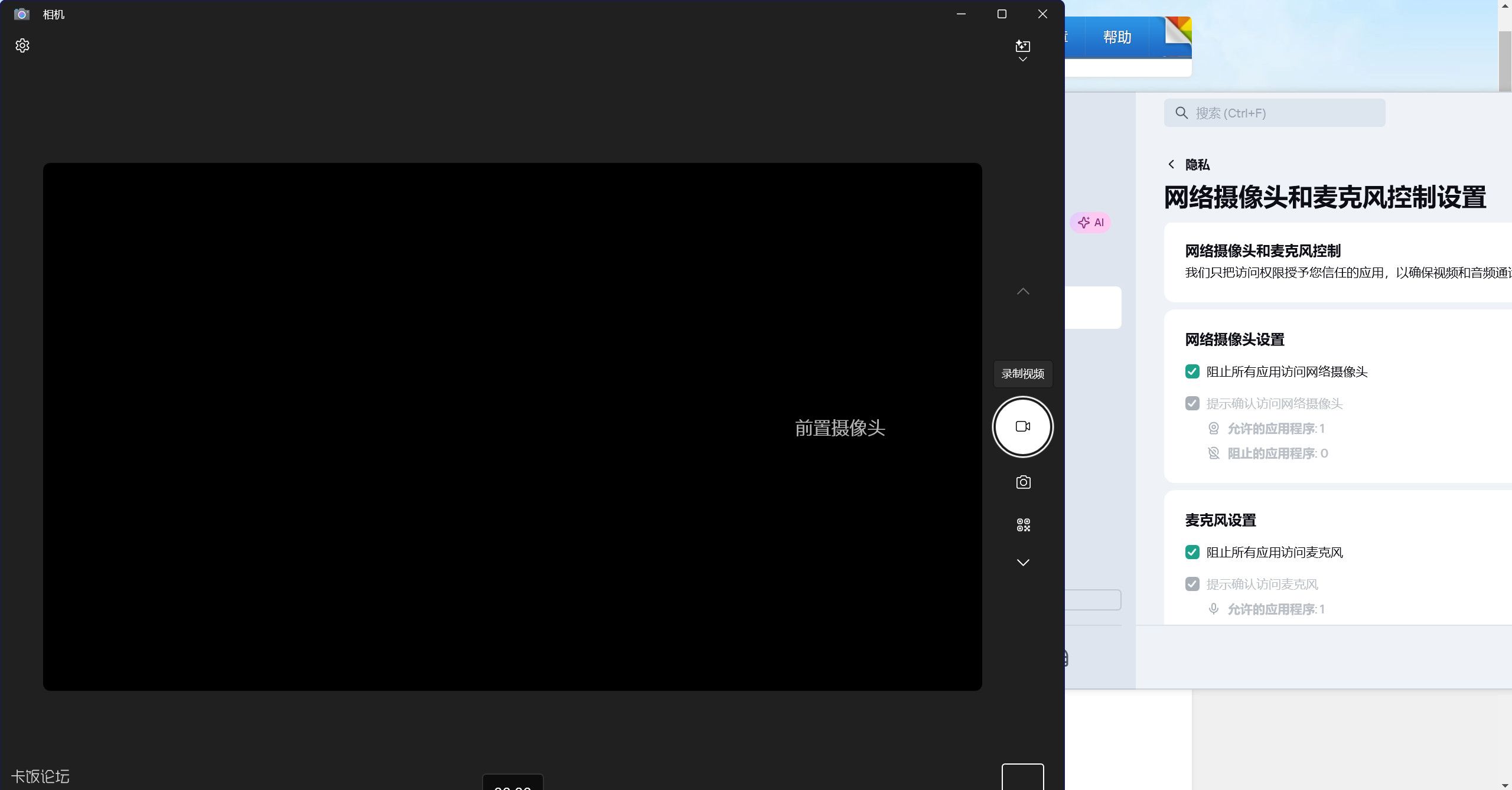Move down in camera mode list
This screenshot has height=790, width=1512.
coord(1023,562)
